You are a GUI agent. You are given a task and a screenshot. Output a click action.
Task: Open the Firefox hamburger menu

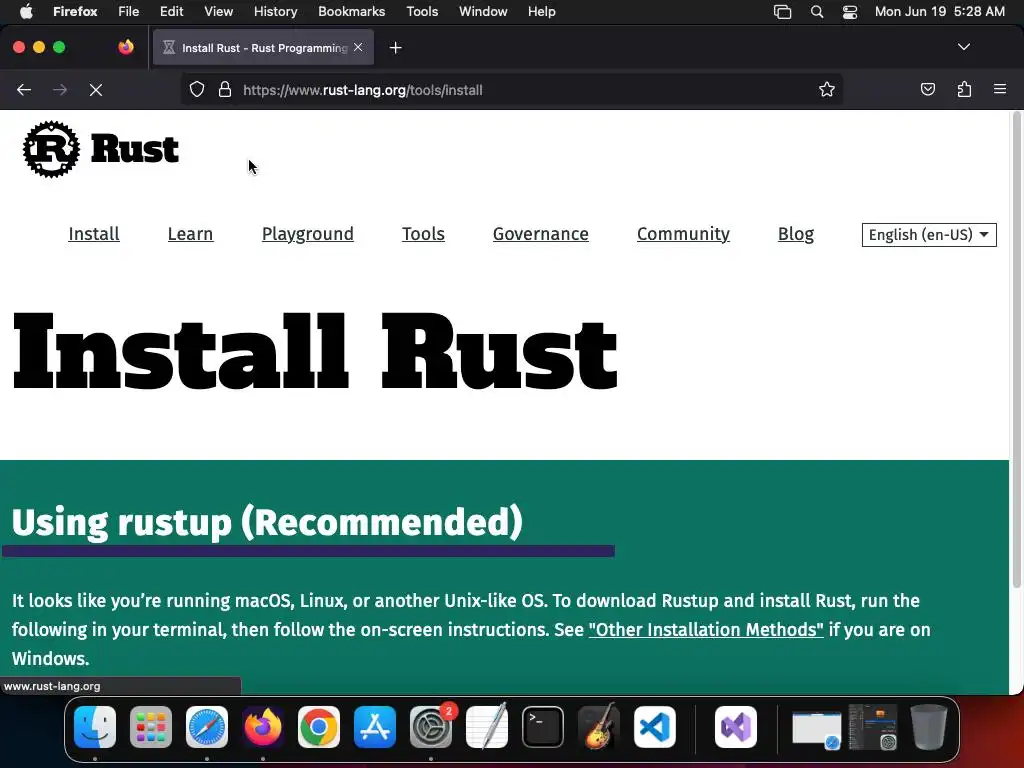point(1000,89)
